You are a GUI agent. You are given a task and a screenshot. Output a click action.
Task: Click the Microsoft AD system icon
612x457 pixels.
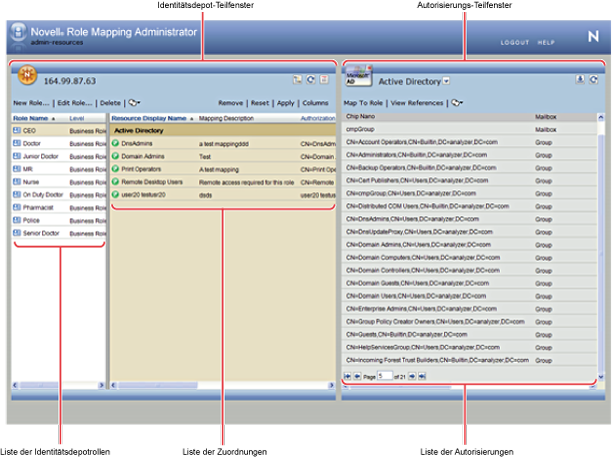tap(358, 76)
